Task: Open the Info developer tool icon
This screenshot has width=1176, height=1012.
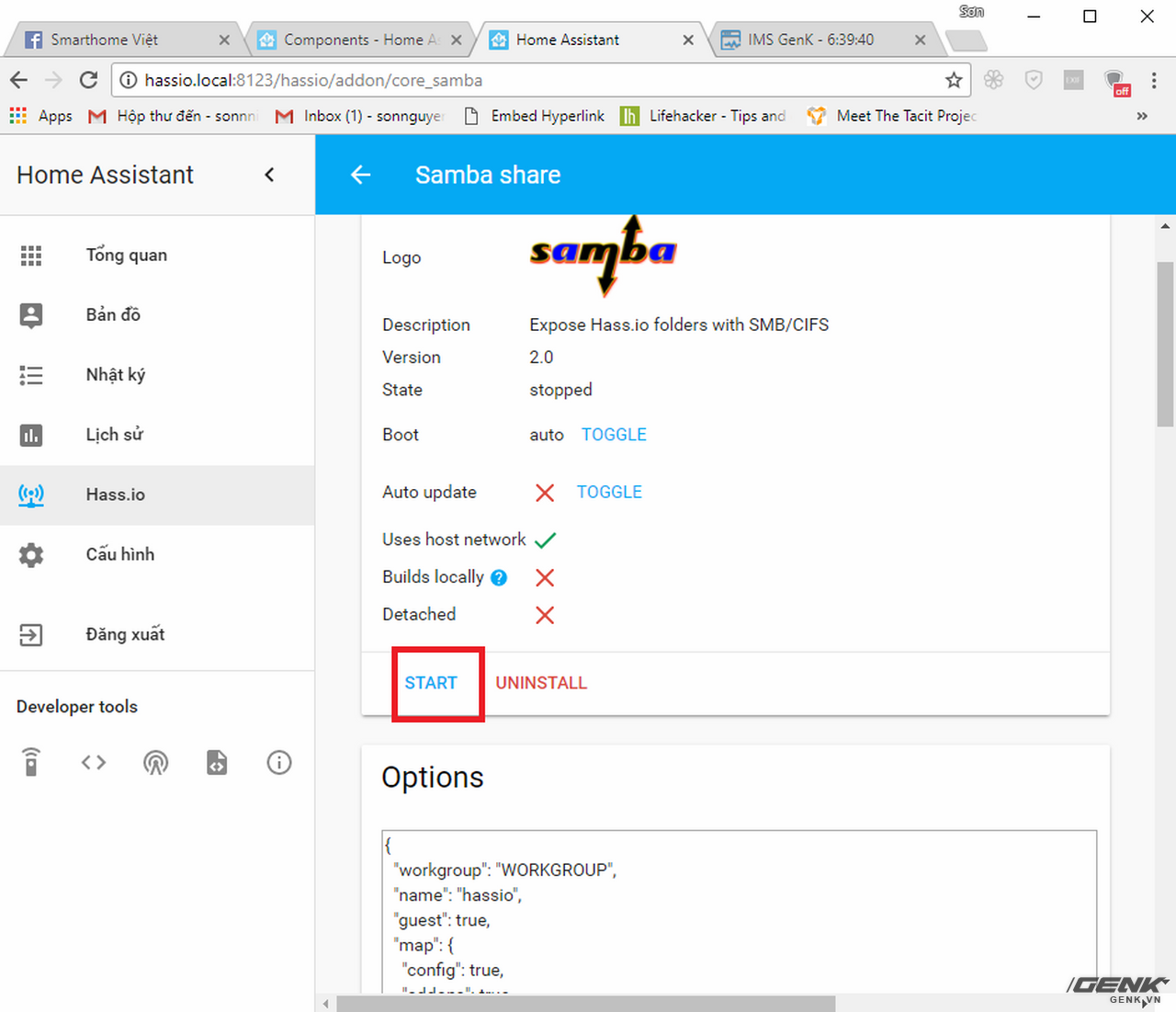Action: coord(279,762)
